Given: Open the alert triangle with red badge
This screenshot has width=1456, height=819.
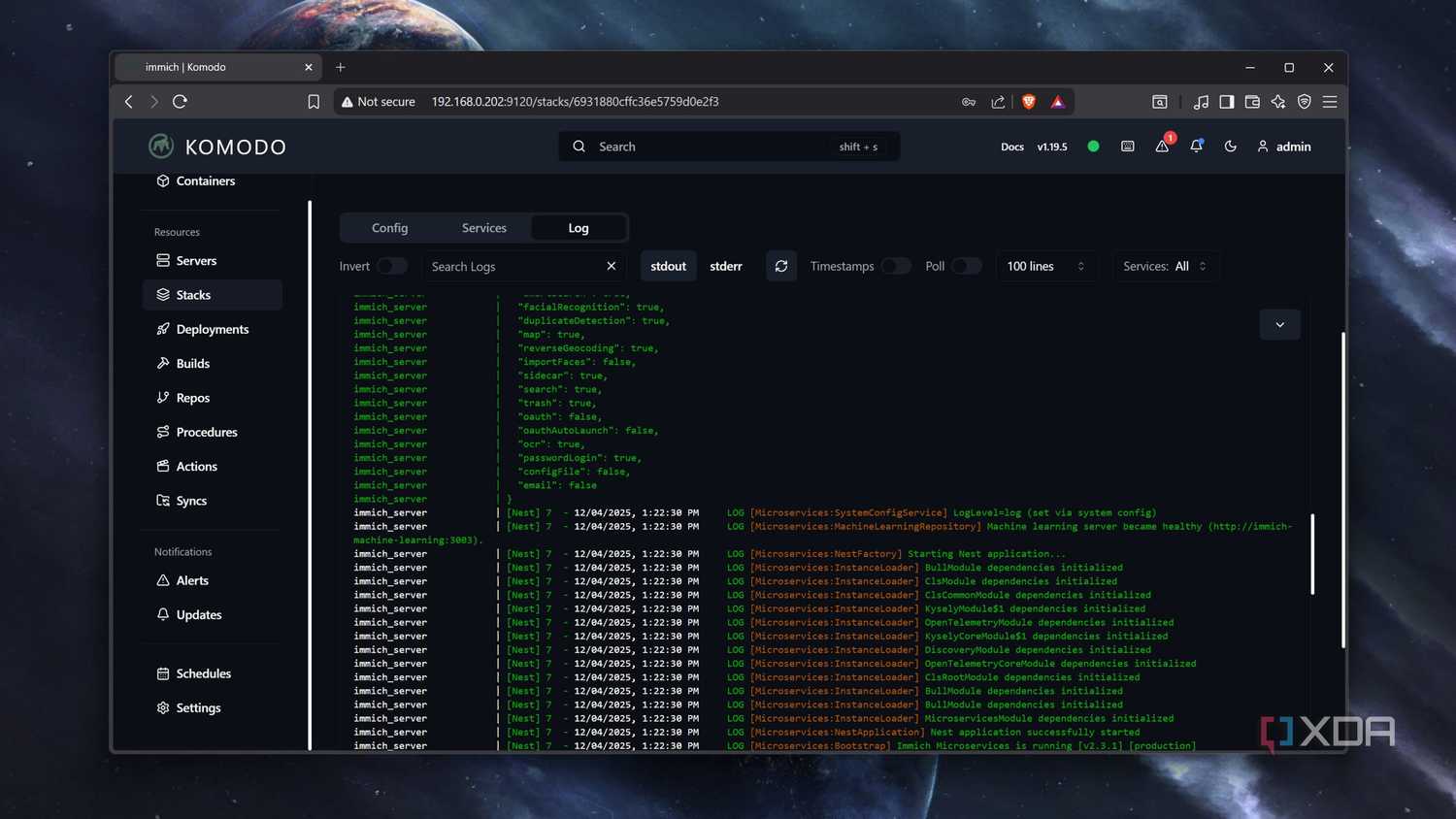Looking at the screenshot, I should 1162,147.
